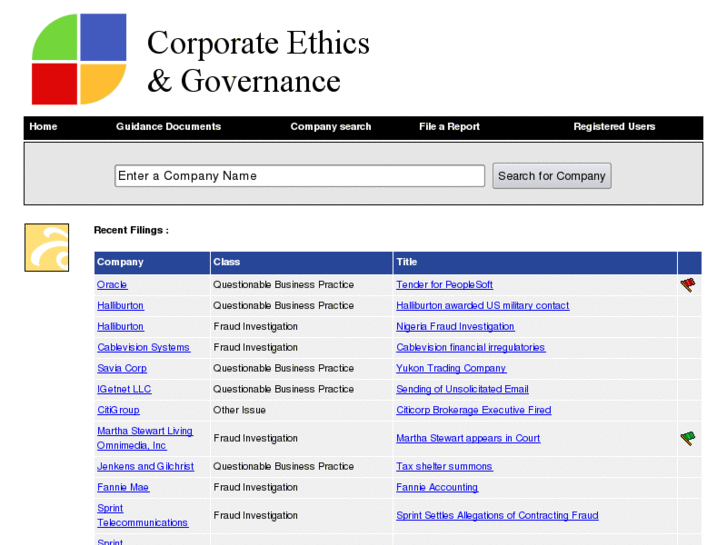This screenshot has height=545, width=727.
Task: Click the yellow RSS feed icon
Action: coord(47,247)
